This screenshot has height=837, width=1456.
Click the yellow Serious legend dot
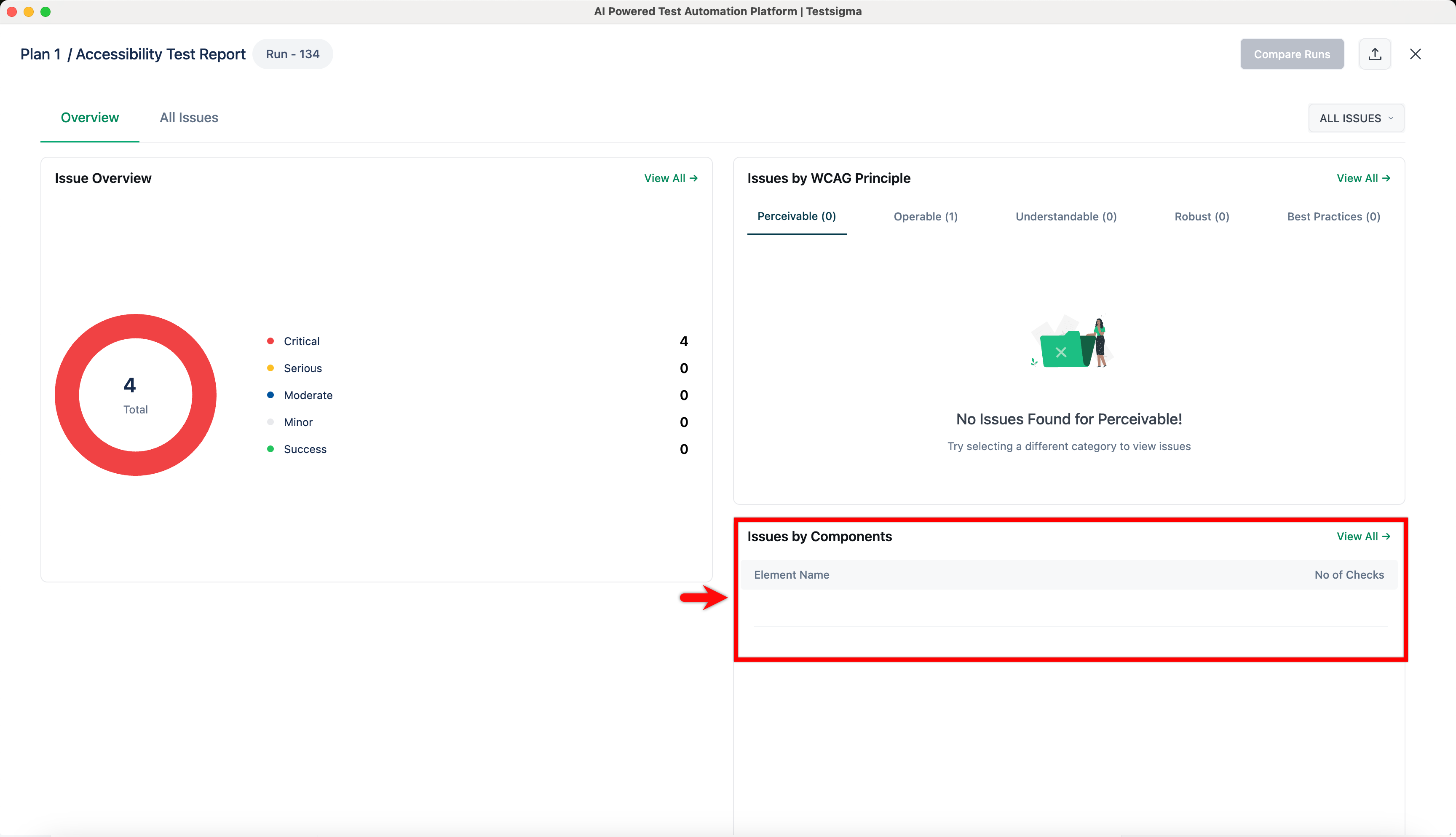(x=270, y=368)
